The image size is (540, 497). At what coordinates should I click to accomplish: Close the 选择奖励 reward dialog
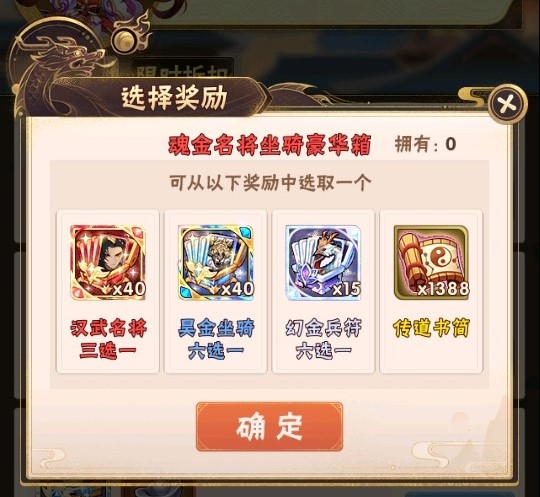[508, 103]
